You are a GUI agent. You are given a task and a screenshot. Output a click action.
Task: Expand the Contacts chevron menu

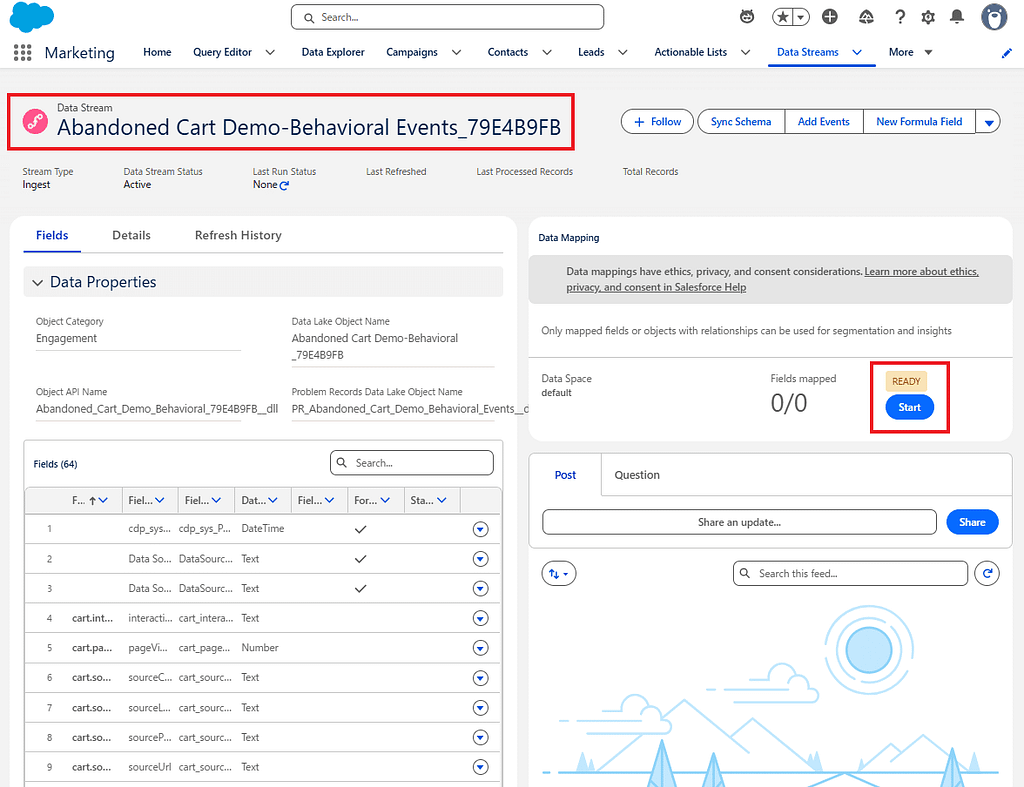tap(547, 52)
